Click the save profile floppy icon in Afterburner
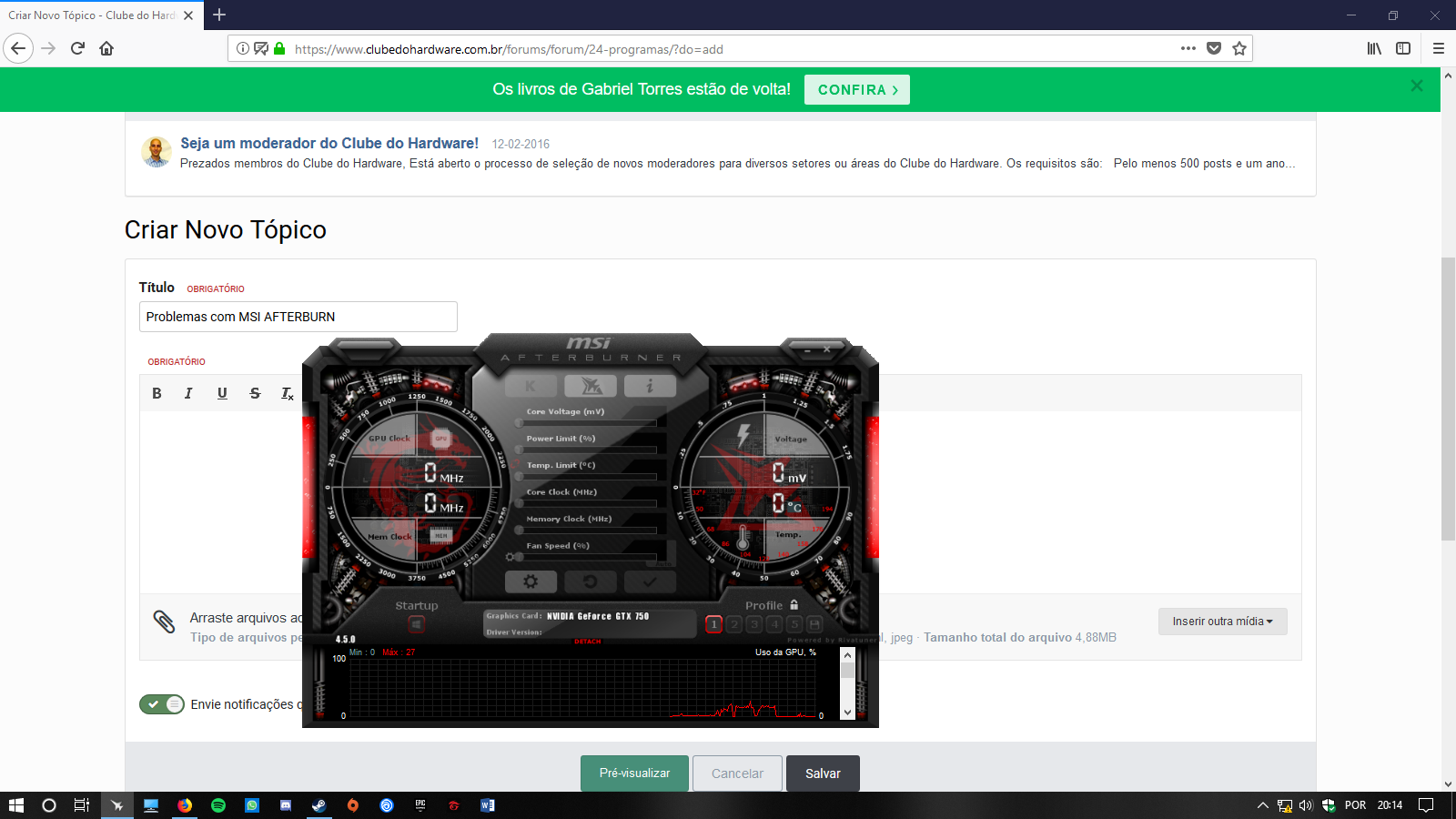 coord(814,624)
